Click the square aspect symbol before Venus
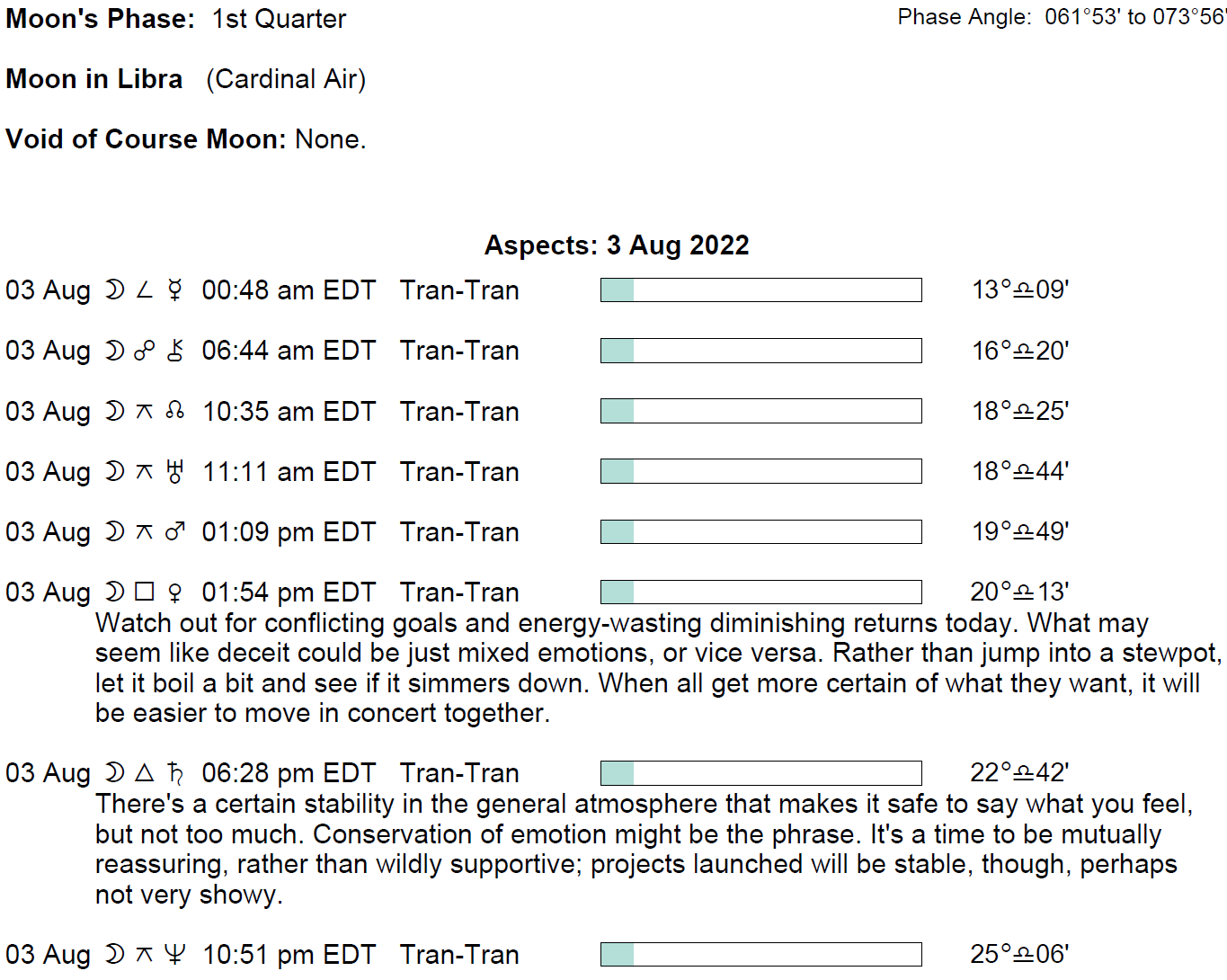This screenshot has height=980, width=1227. pos(144,592)
